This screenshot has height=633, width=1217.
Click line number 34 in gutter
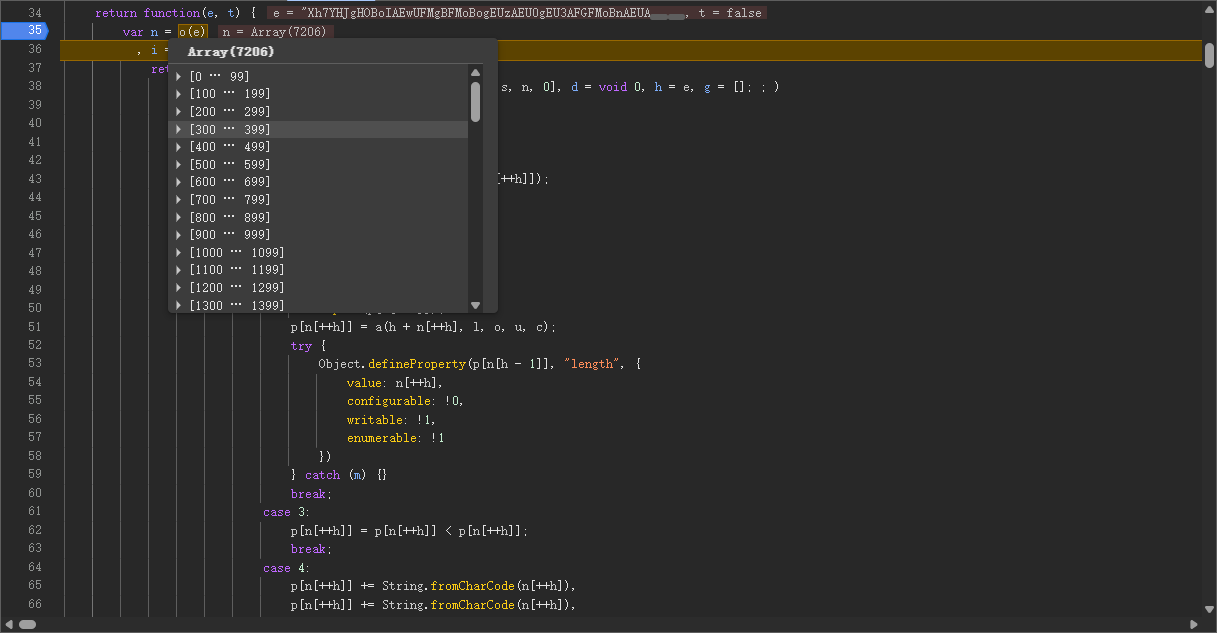tap(35, 13)
